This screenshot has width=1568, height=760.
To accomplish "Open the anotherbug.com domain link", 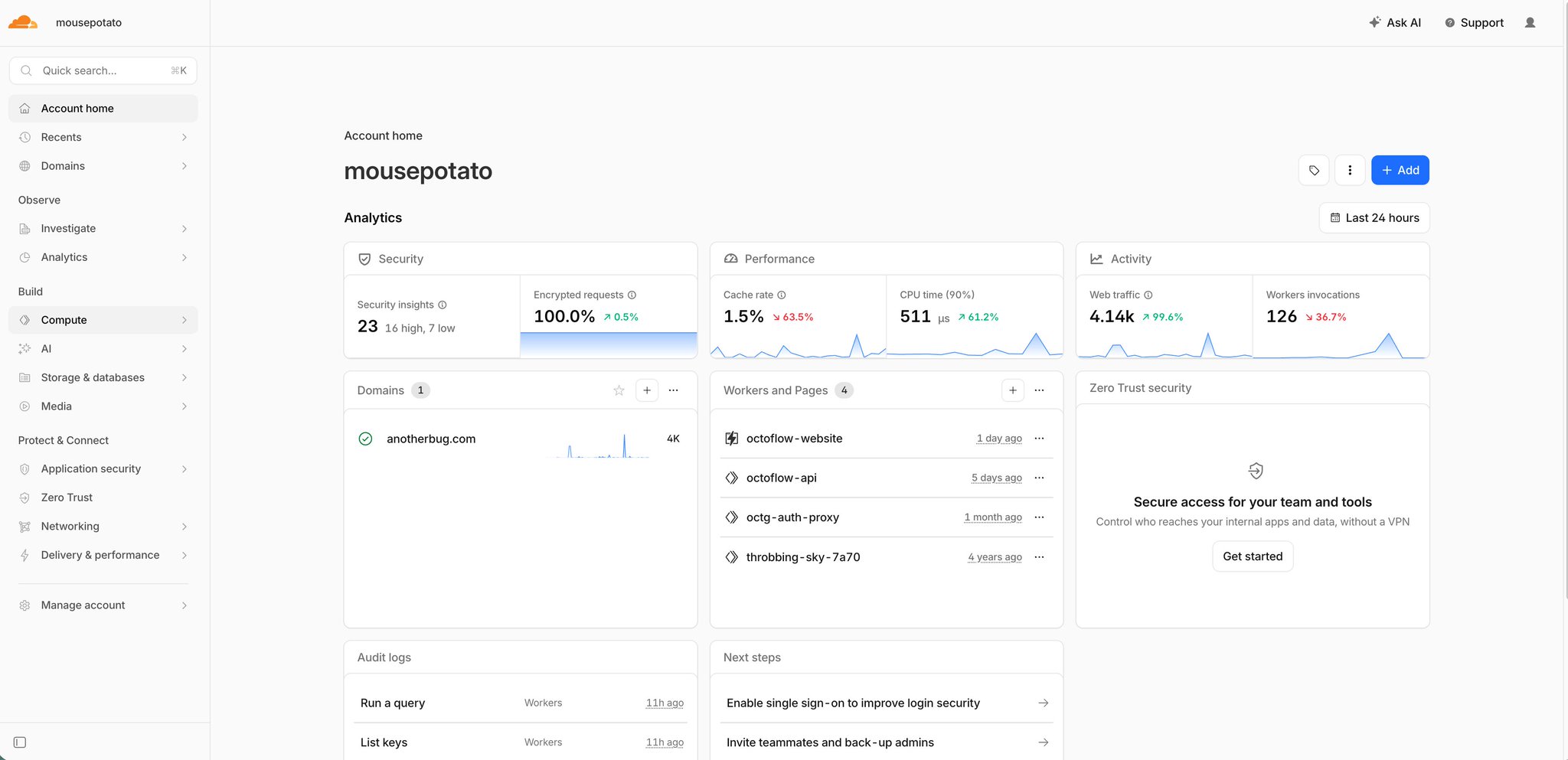I will point(431,439).
